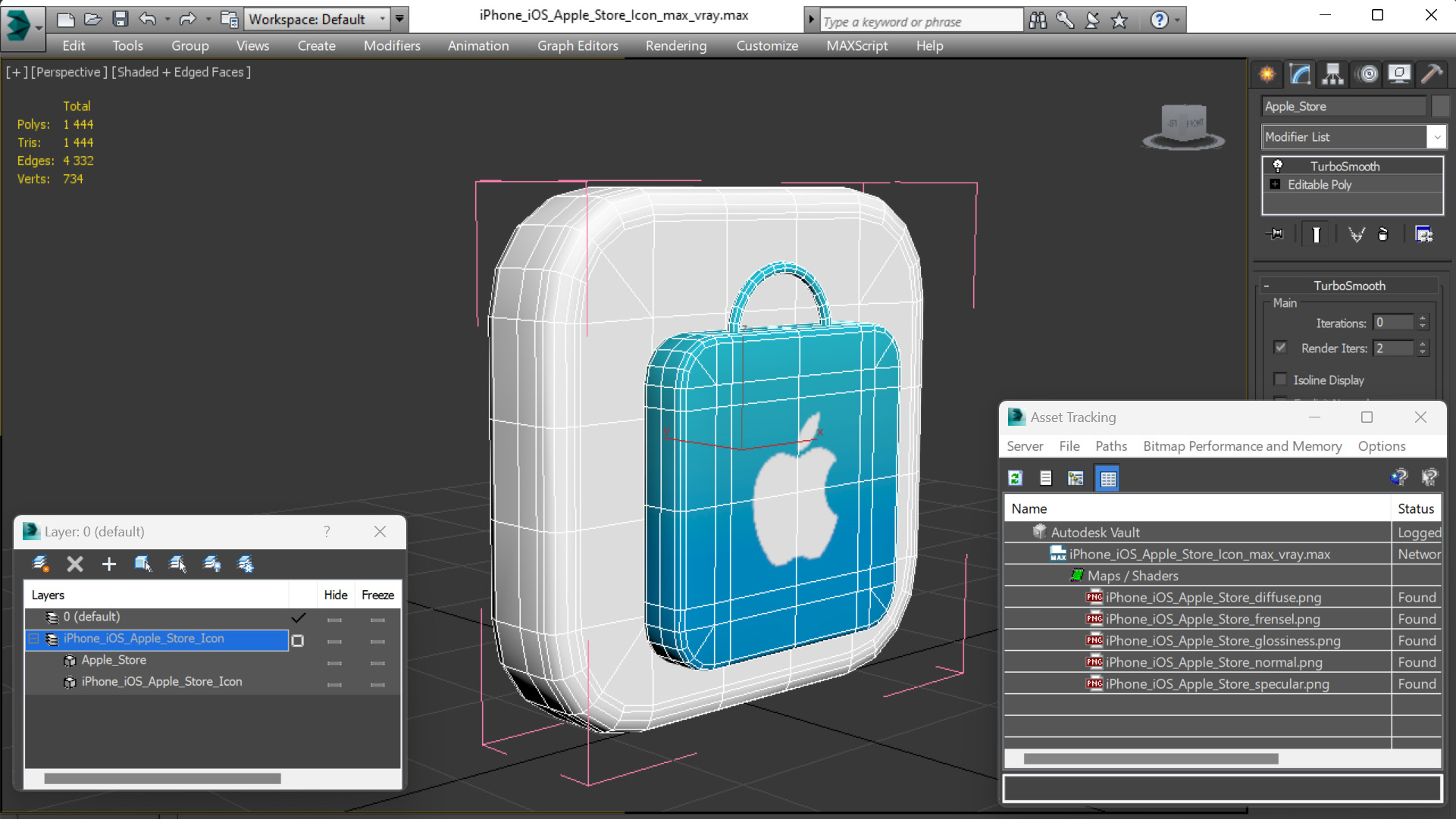The width and height of the screenshot is (1456, 819).
Task: Toggle Show End Result button
Action: click(1316, 234)
